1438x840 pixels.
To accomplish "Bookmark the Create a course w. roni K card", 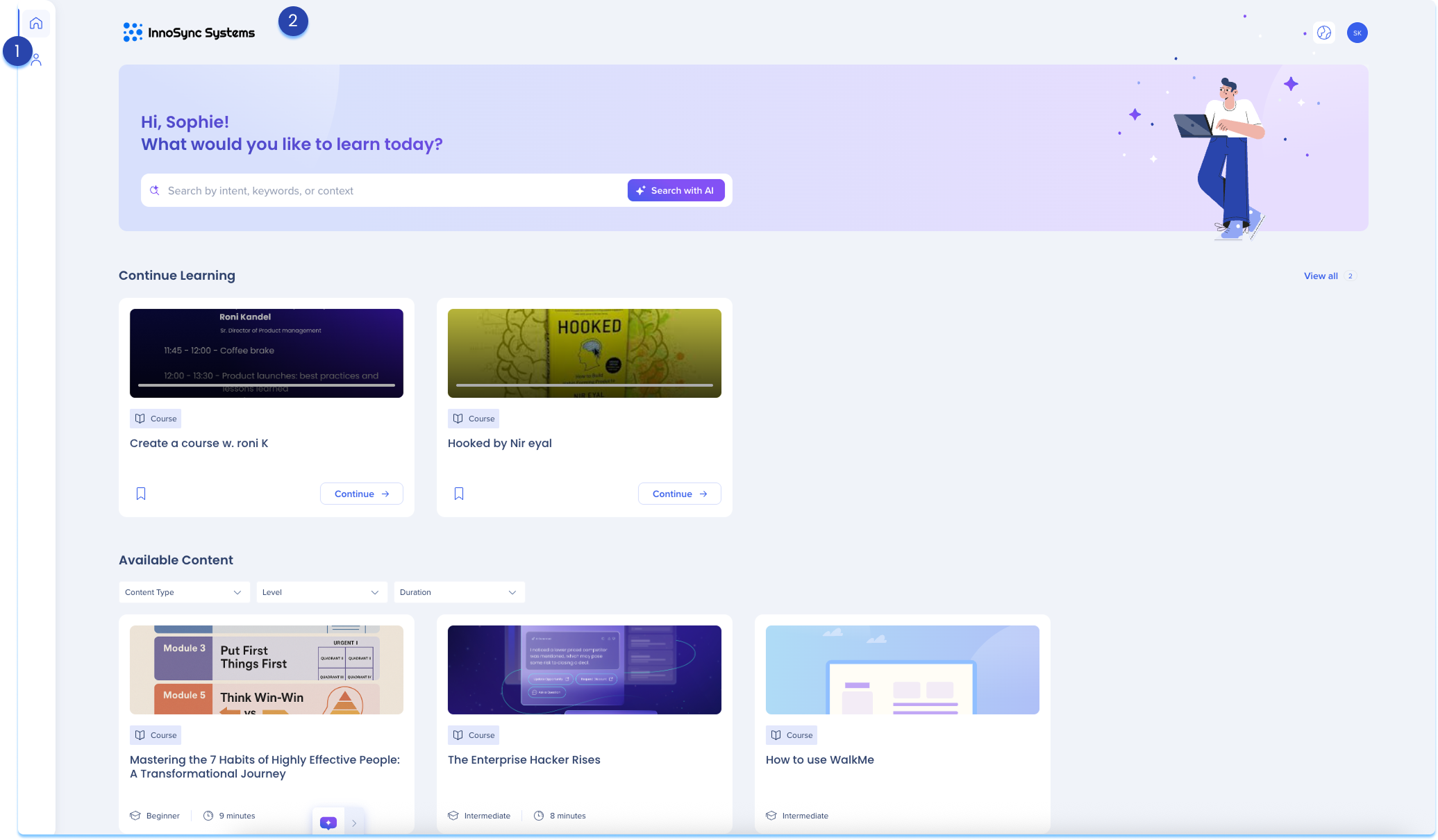I will (x=141, y=494).
